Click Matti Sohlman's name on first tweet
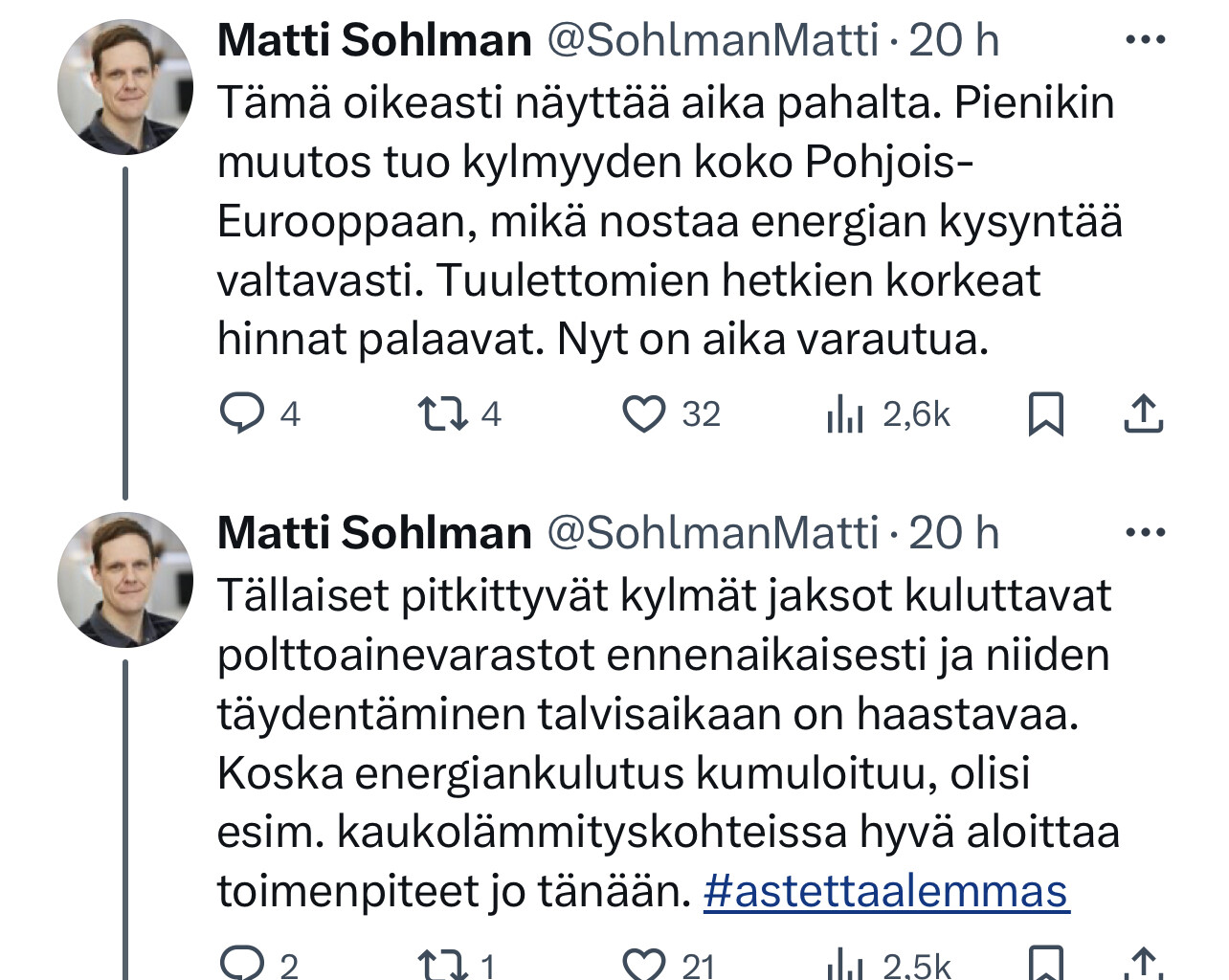 [x=374, y=40]
